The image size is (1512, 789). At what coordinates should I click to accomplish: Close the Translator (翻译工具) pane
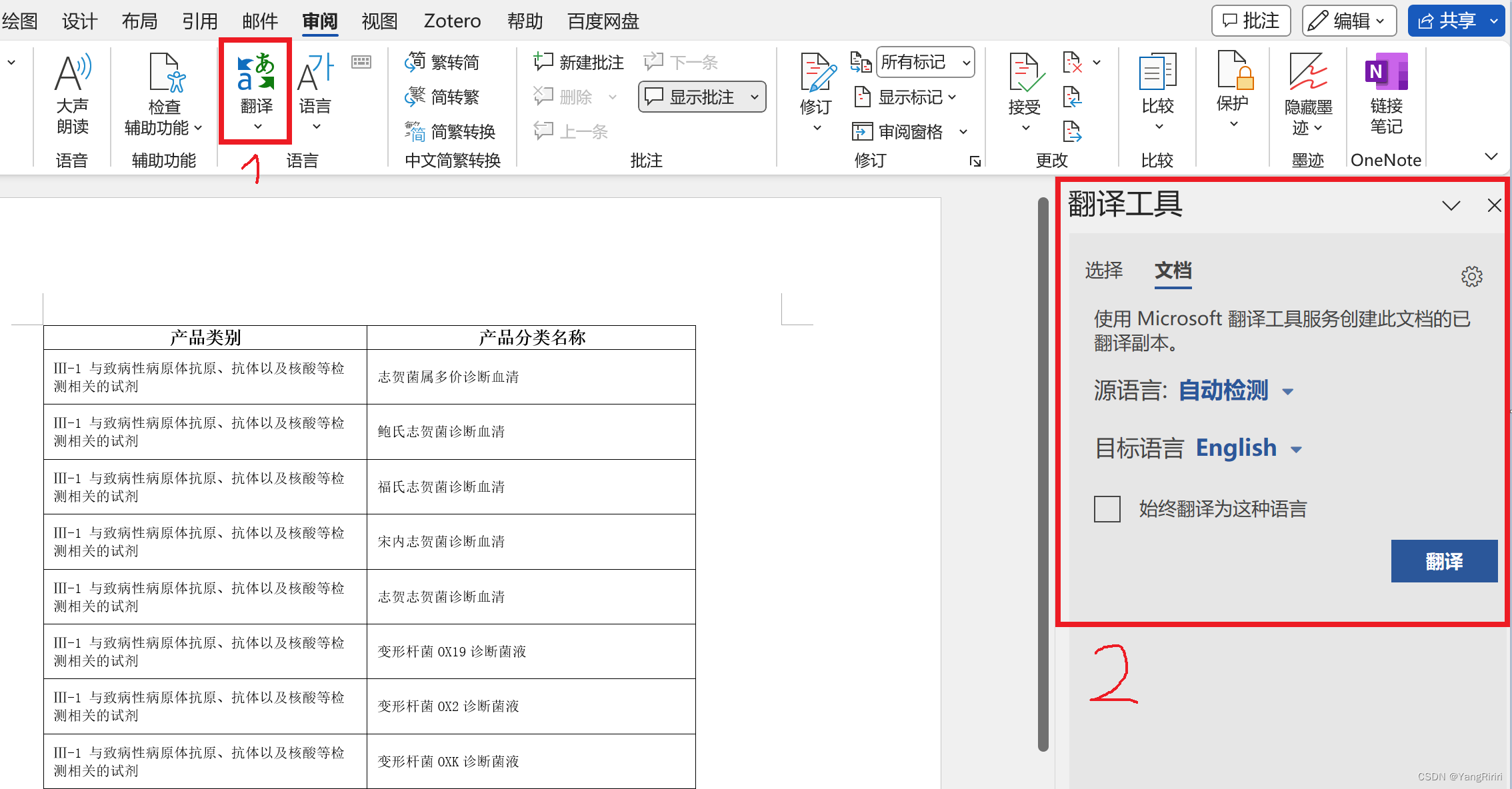pos(1494,205)
